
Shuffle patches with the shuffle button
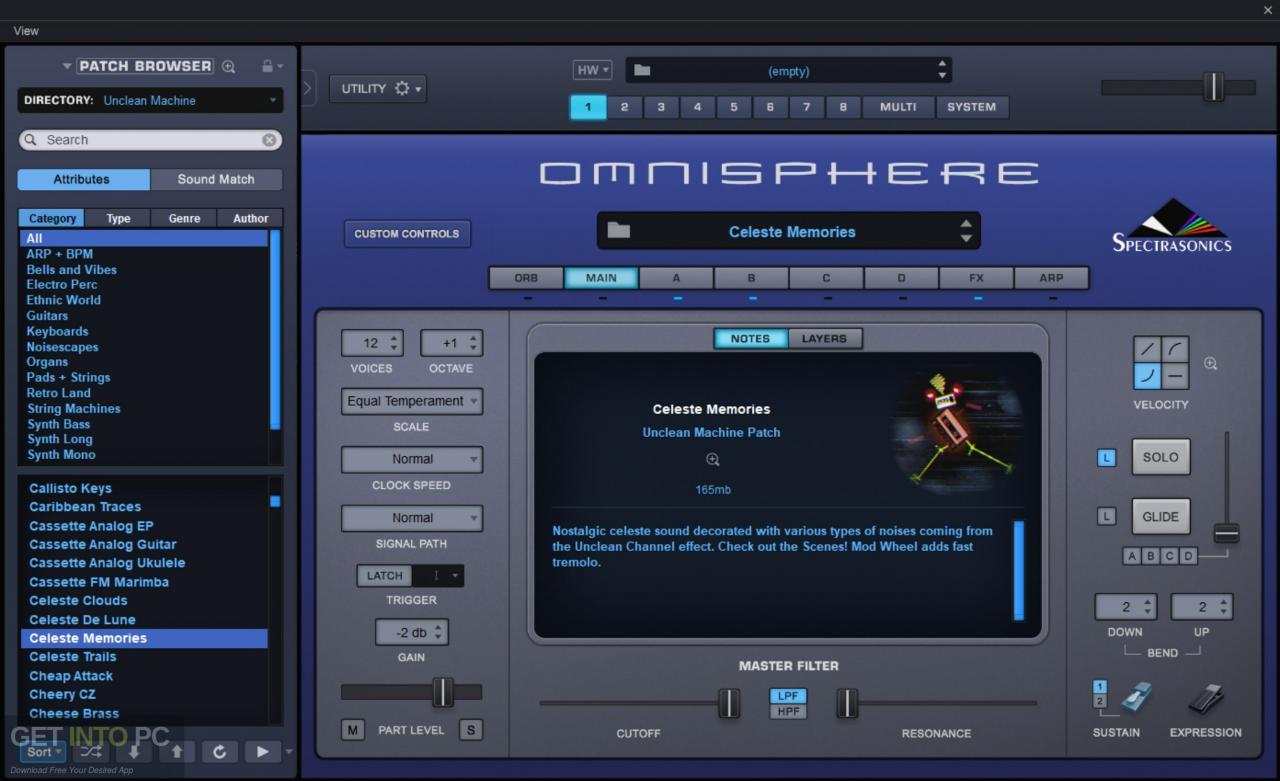click(91, 751)
